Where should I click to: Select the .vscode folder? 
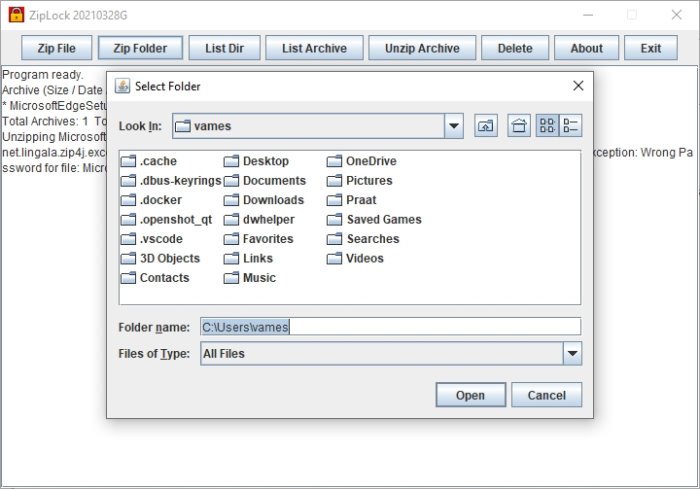point(152,239)
